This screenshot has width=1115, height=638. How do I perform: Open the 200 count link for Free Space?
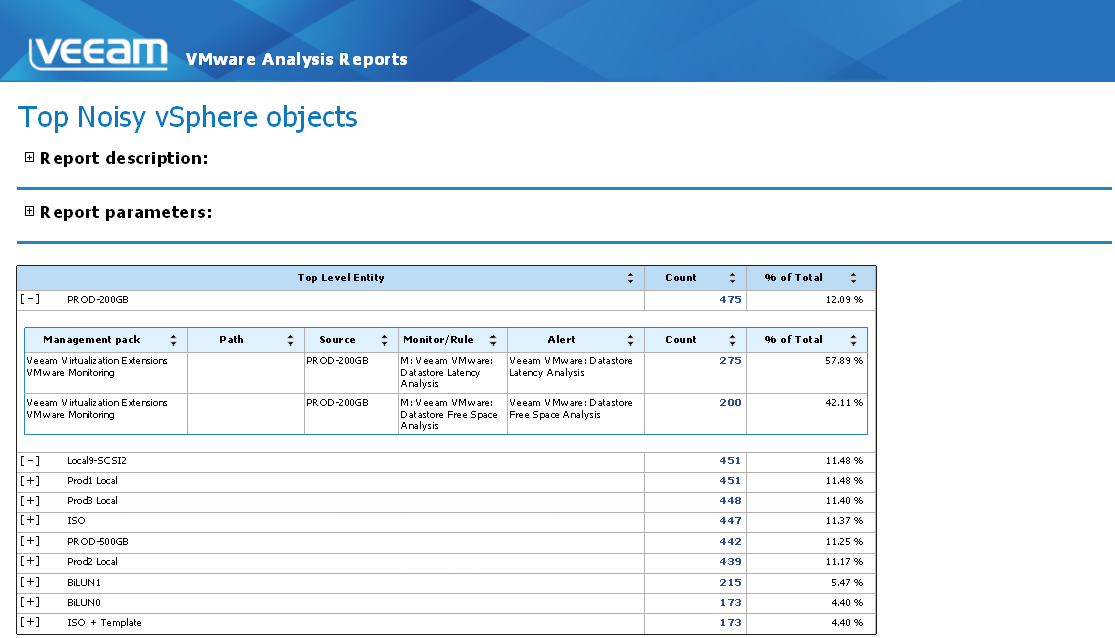coord(730,403)
